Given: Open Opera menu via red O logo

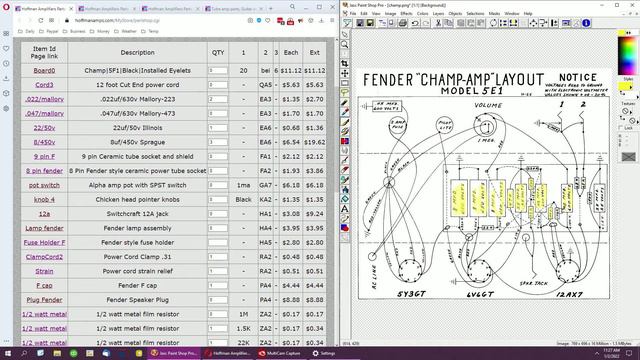Looking at the screenshot, I should point(6,7).
